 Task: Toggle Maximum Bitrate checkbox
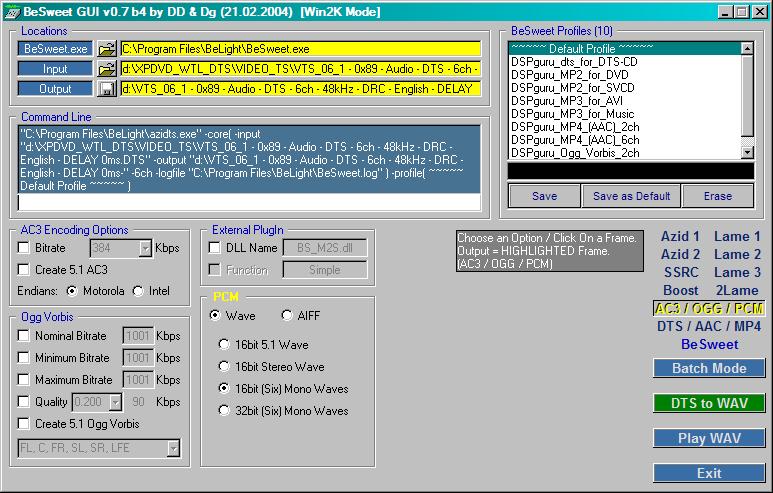23,380
